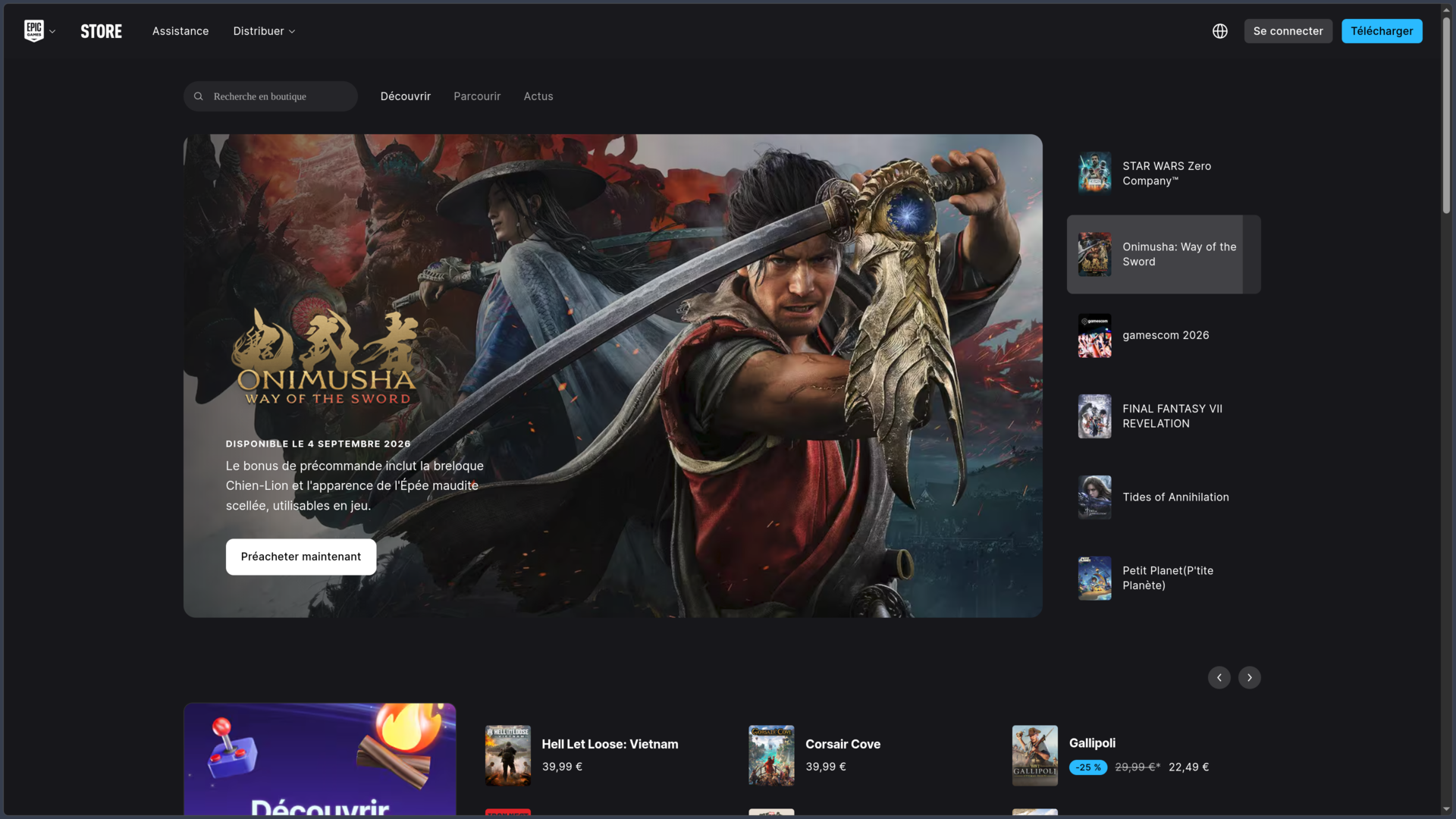Click the Epic Games logo icon
Viewport: 1456px width, 819px height.
[33, 30]
